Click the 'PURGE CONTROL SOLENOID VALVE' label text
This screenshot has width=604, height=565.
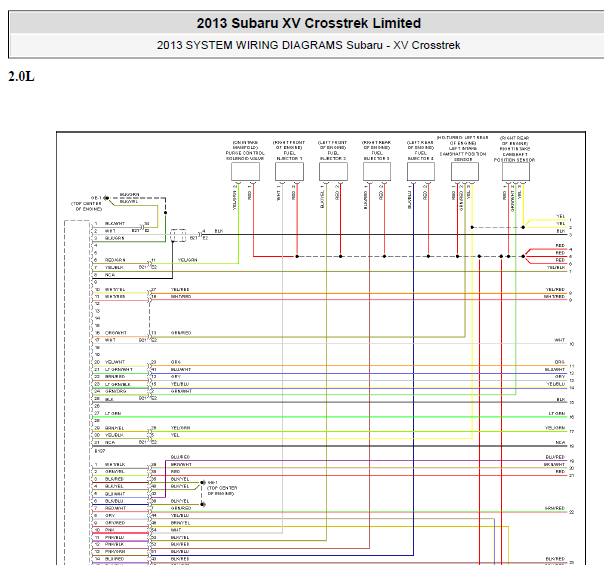245,156
